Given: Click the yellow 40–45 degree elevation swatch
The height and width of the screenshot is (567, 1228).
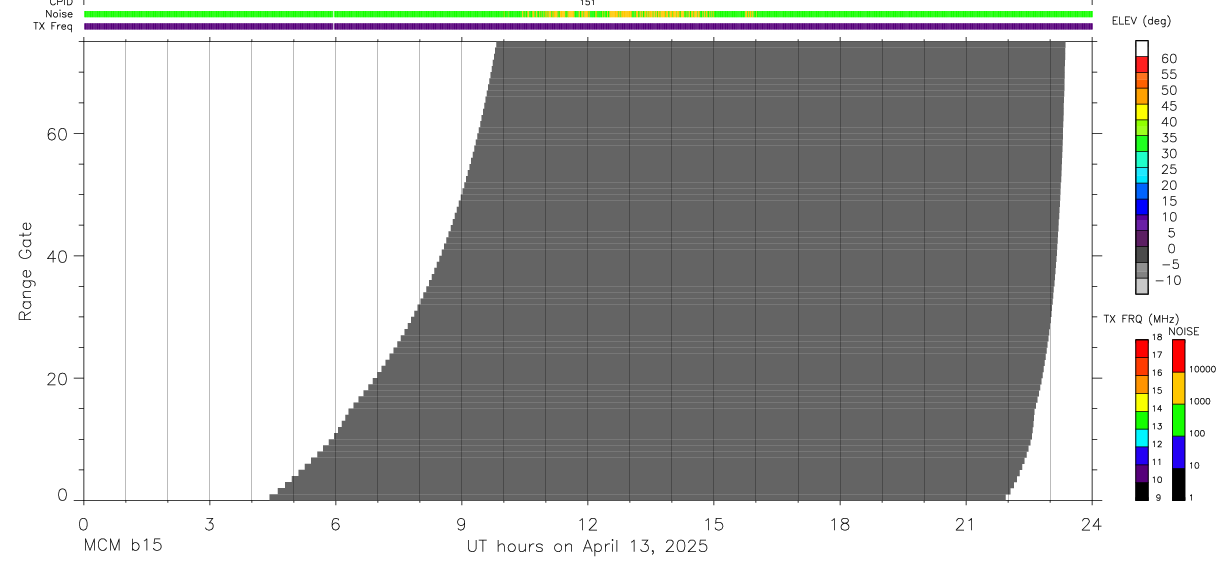Looking at the screenshot, I should [x=1141, y=111].
